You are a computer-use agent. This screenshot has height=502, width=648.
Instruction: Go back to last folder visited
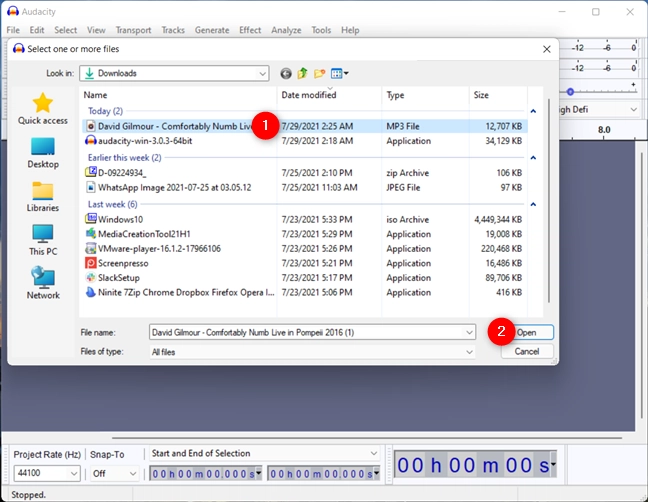click(286, 74)
